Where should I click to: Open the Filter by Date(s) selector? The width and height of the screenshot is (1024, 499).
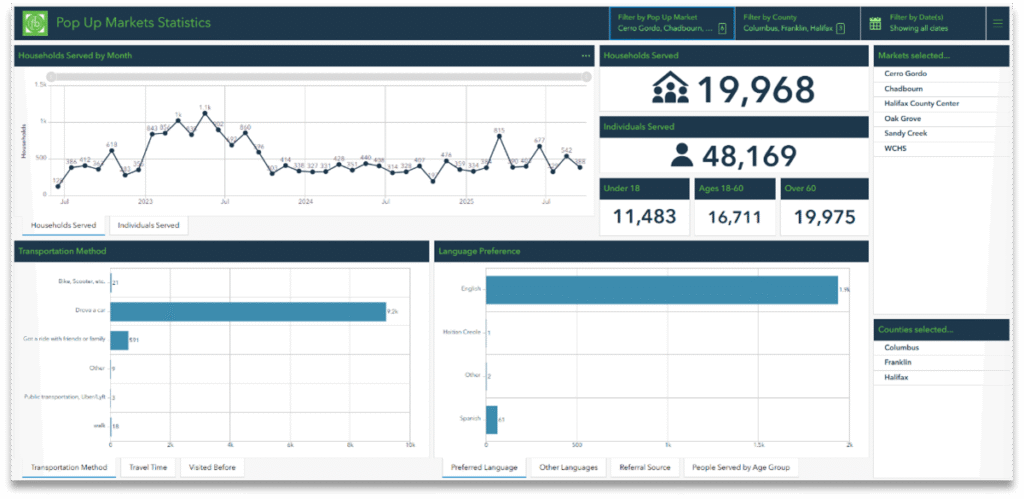(x=918, y=23)
